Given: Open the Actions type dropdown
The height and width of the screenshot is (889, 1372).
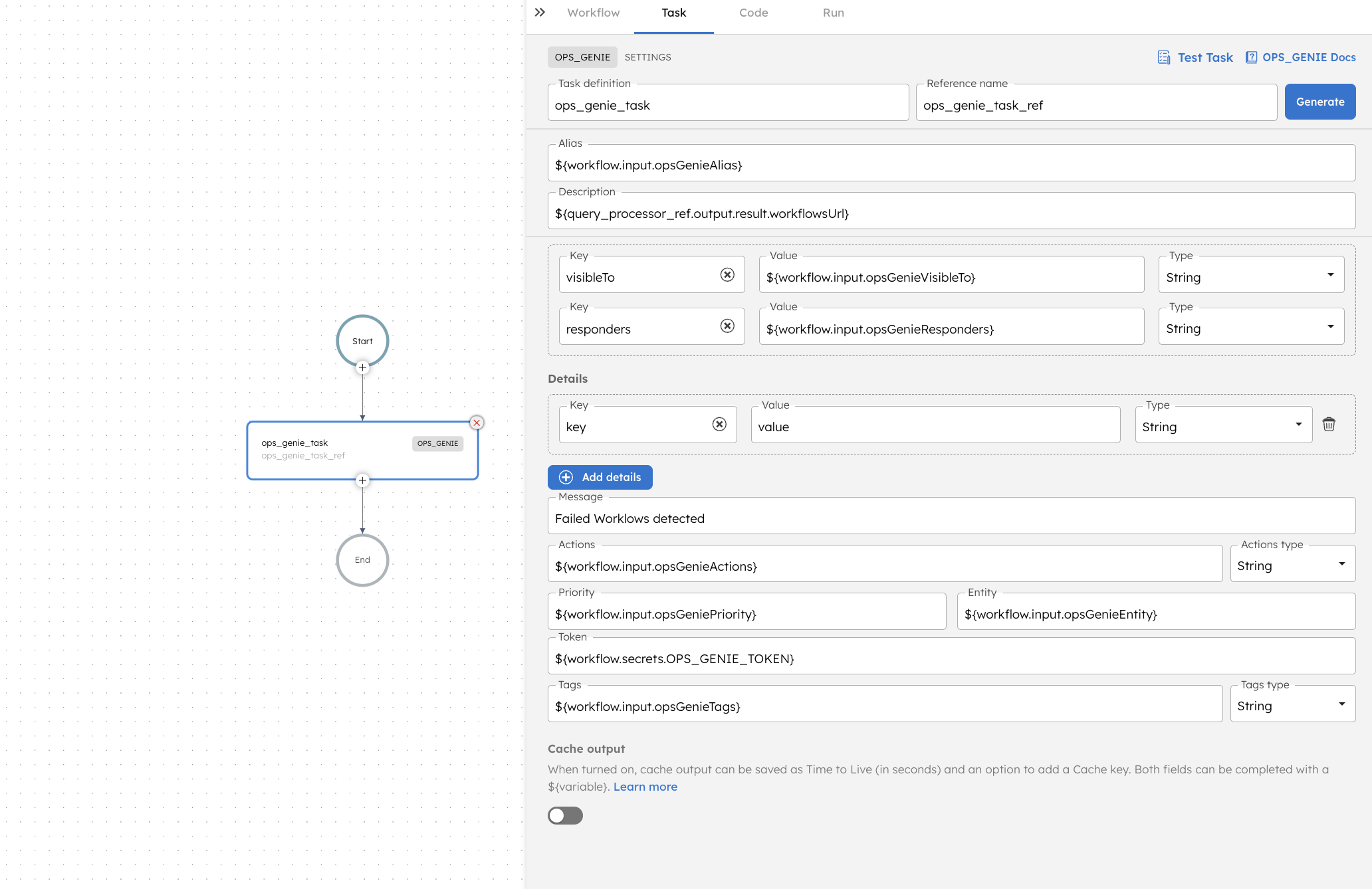Looking at the screenshot, I should coord(1292,563).
